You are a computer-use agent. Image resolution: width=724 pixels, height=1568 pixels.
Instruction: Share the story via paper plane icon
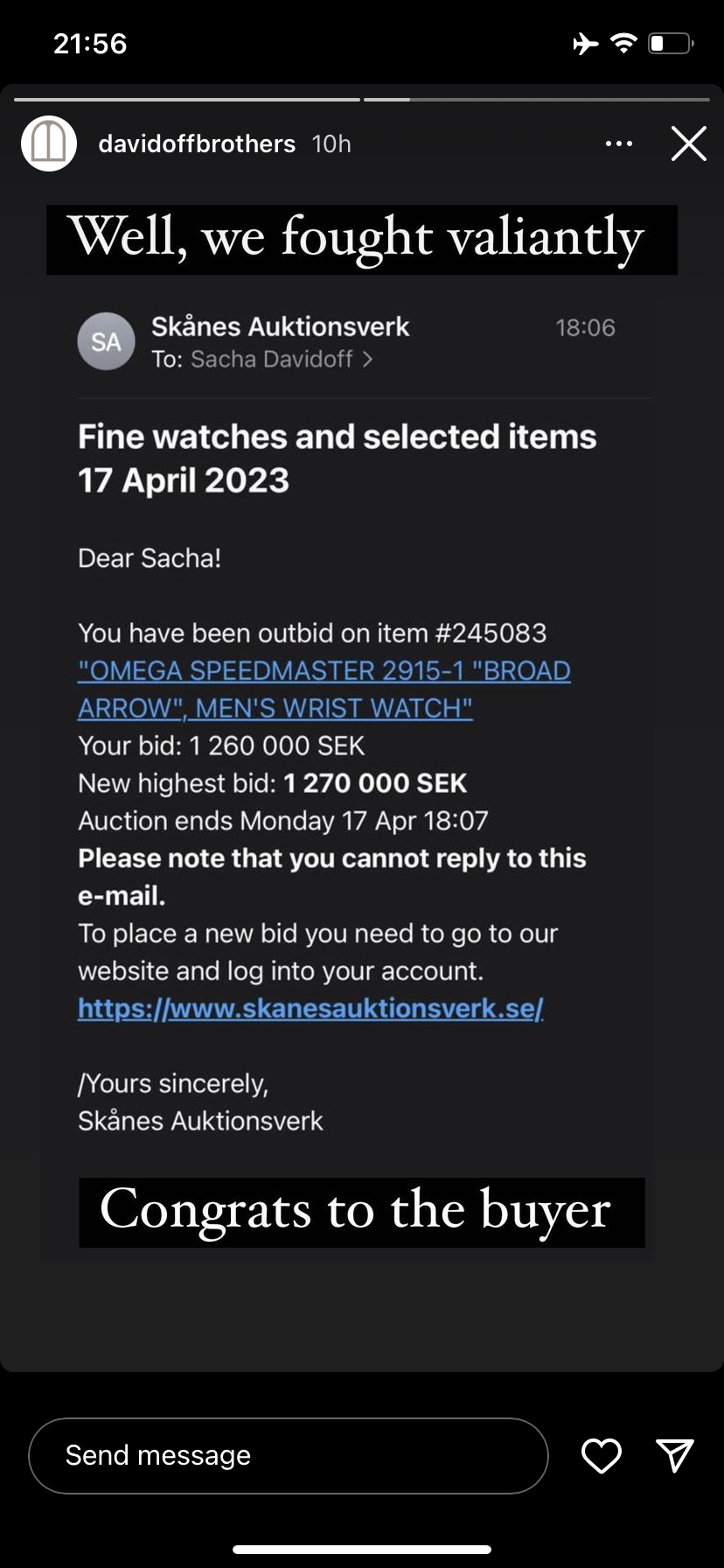tap(675, 1455)
